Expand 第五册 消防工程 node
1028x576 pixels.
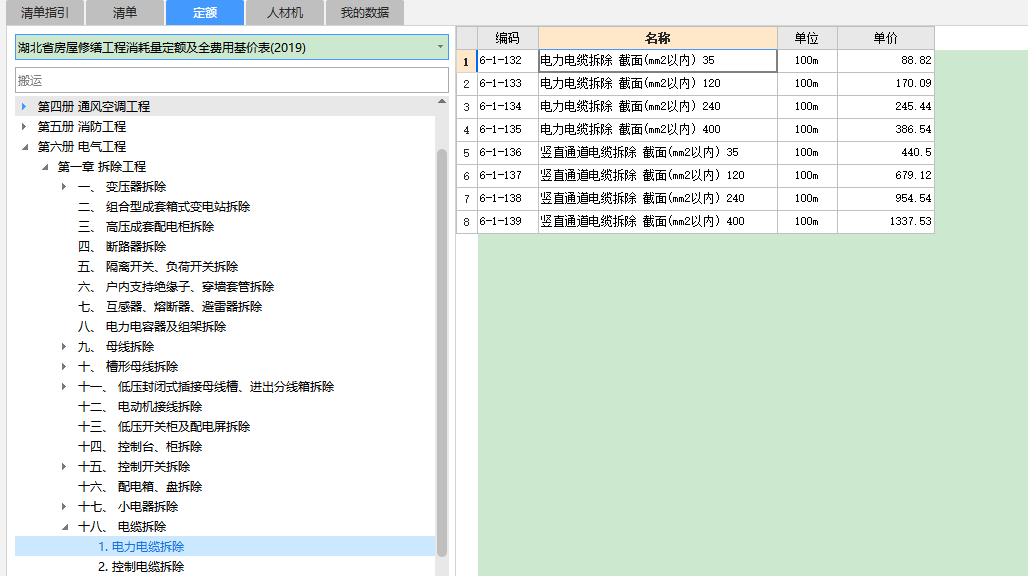[24, 126]
